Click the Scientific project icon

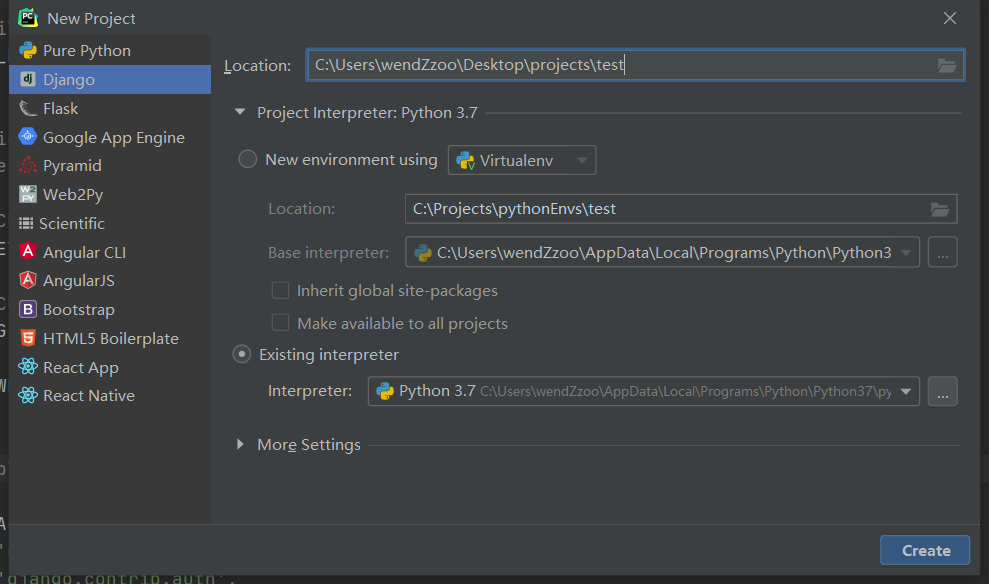coord(26,223)
